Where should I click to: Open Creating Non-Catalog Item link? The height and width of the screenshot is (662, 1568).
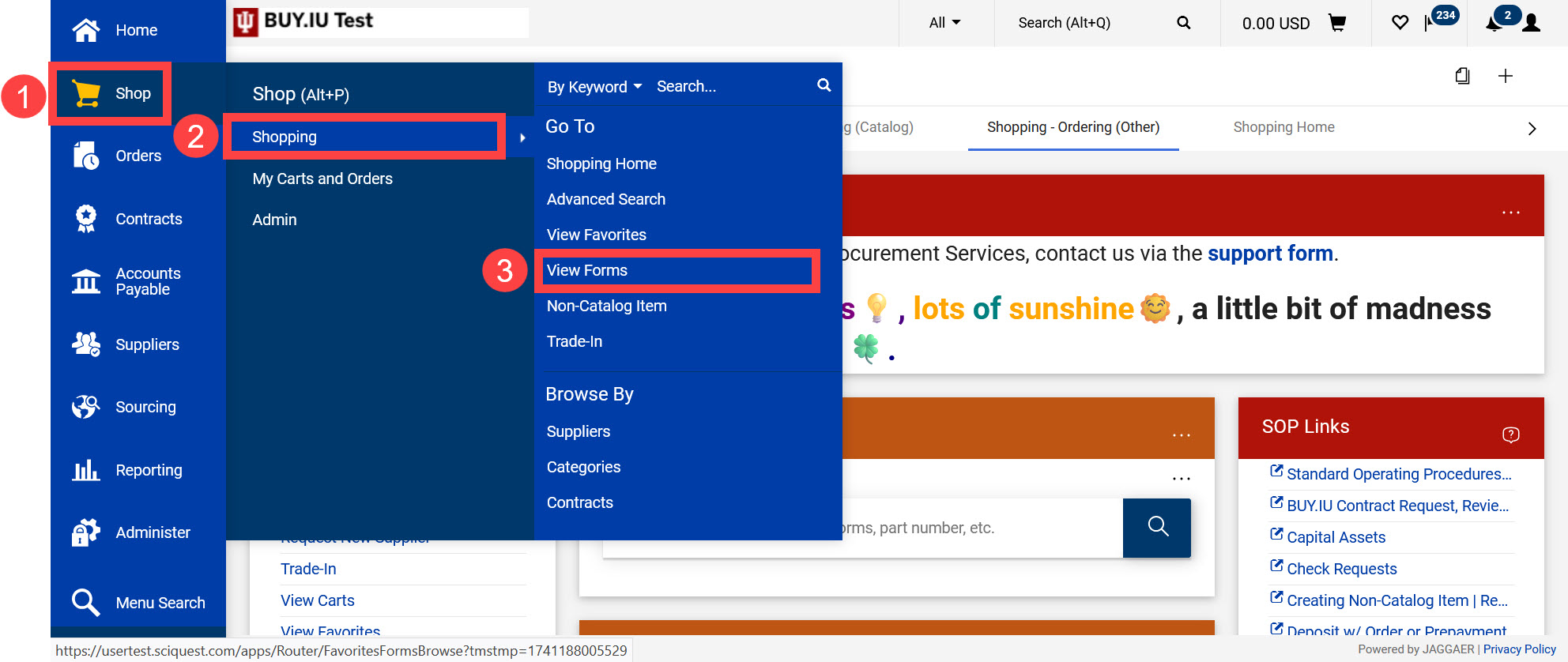click(1397, 600)
